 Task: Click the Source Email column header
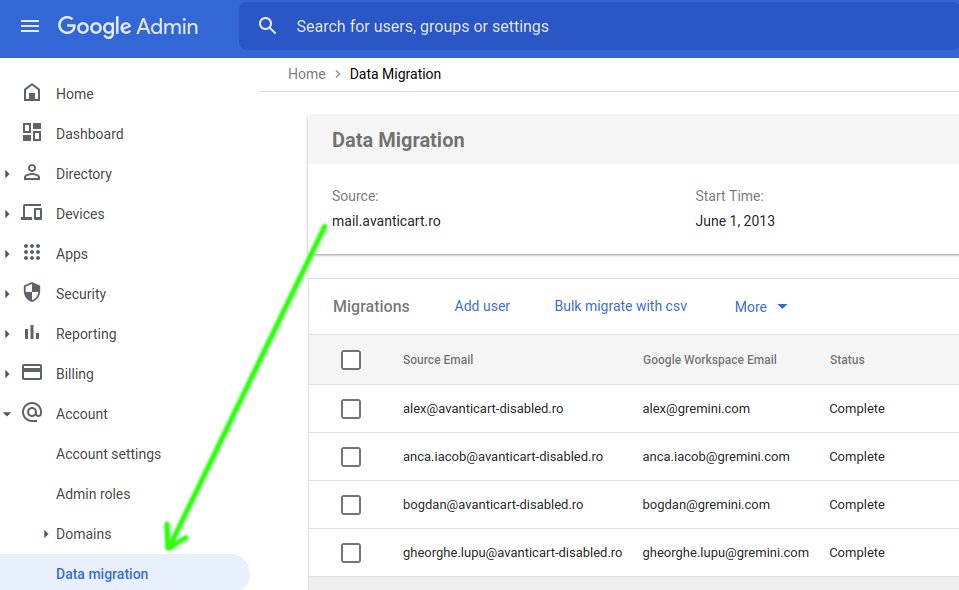click(438, 360)
